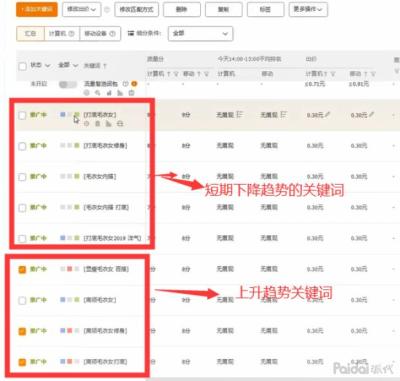Click the 删除 button in toolbar
400x381 pixels.
pyautogui.click(x=182, y=9)
